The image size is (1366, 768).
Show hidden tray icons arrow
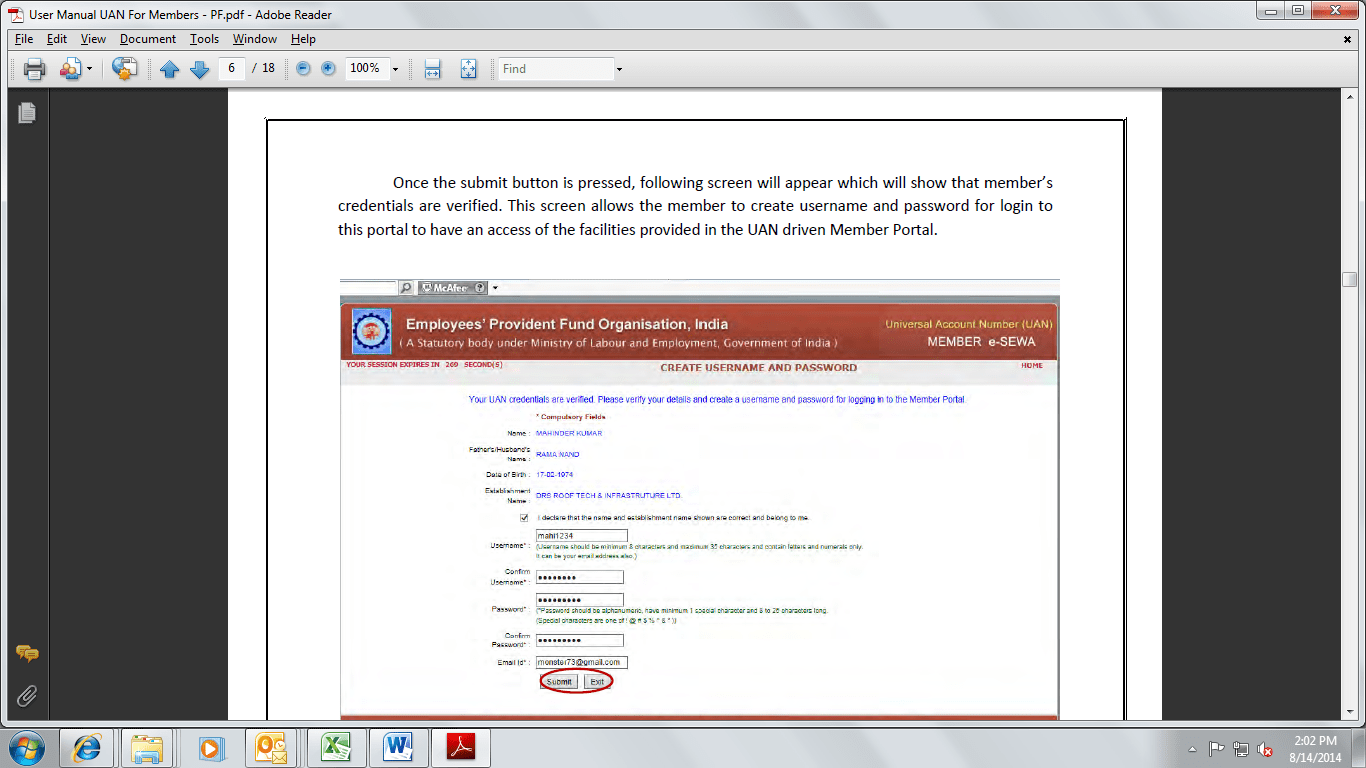[1192, 748]
